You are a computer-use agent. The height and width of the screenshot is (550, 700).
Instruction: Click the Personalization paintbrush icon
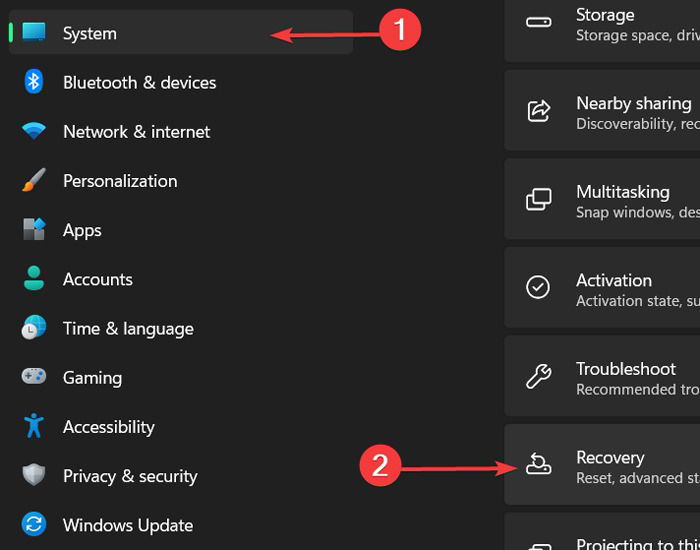coord(34,180)
